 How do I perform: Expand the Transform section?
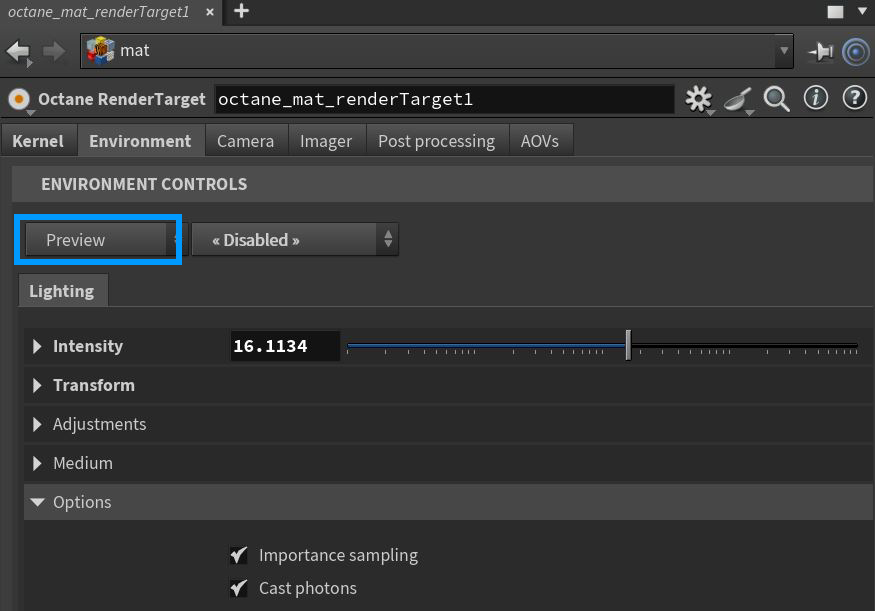[x=37, y=385]
